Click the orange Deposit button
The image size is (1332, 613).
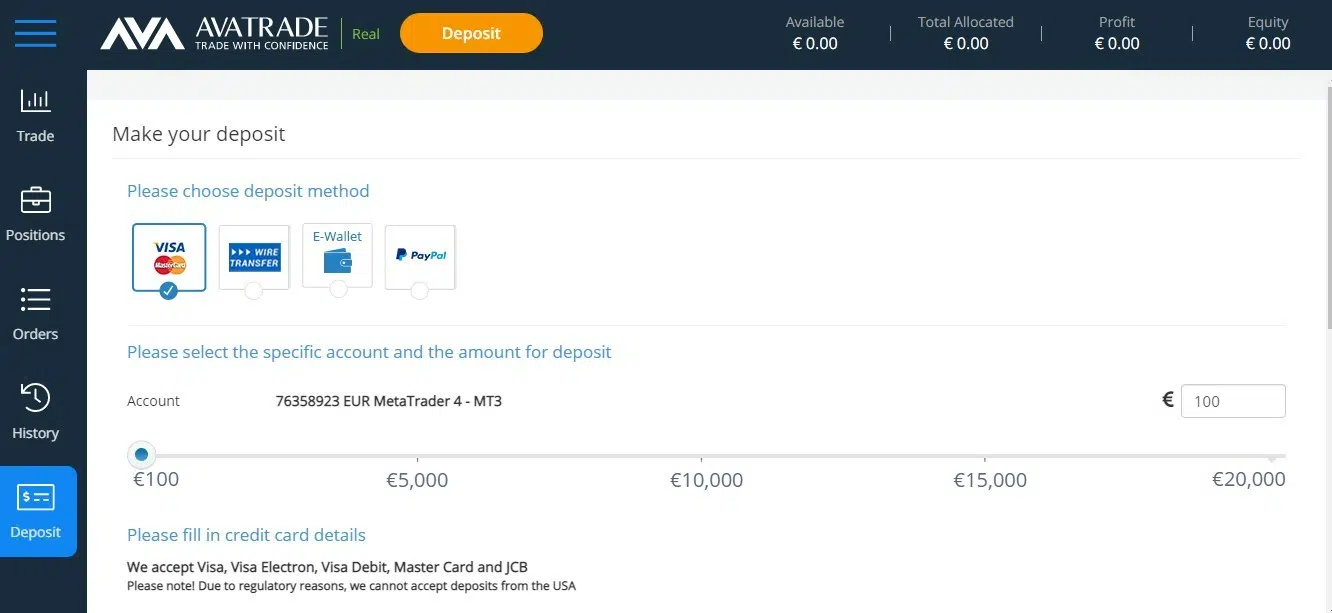pyautogui.click(x=471, y=33)
